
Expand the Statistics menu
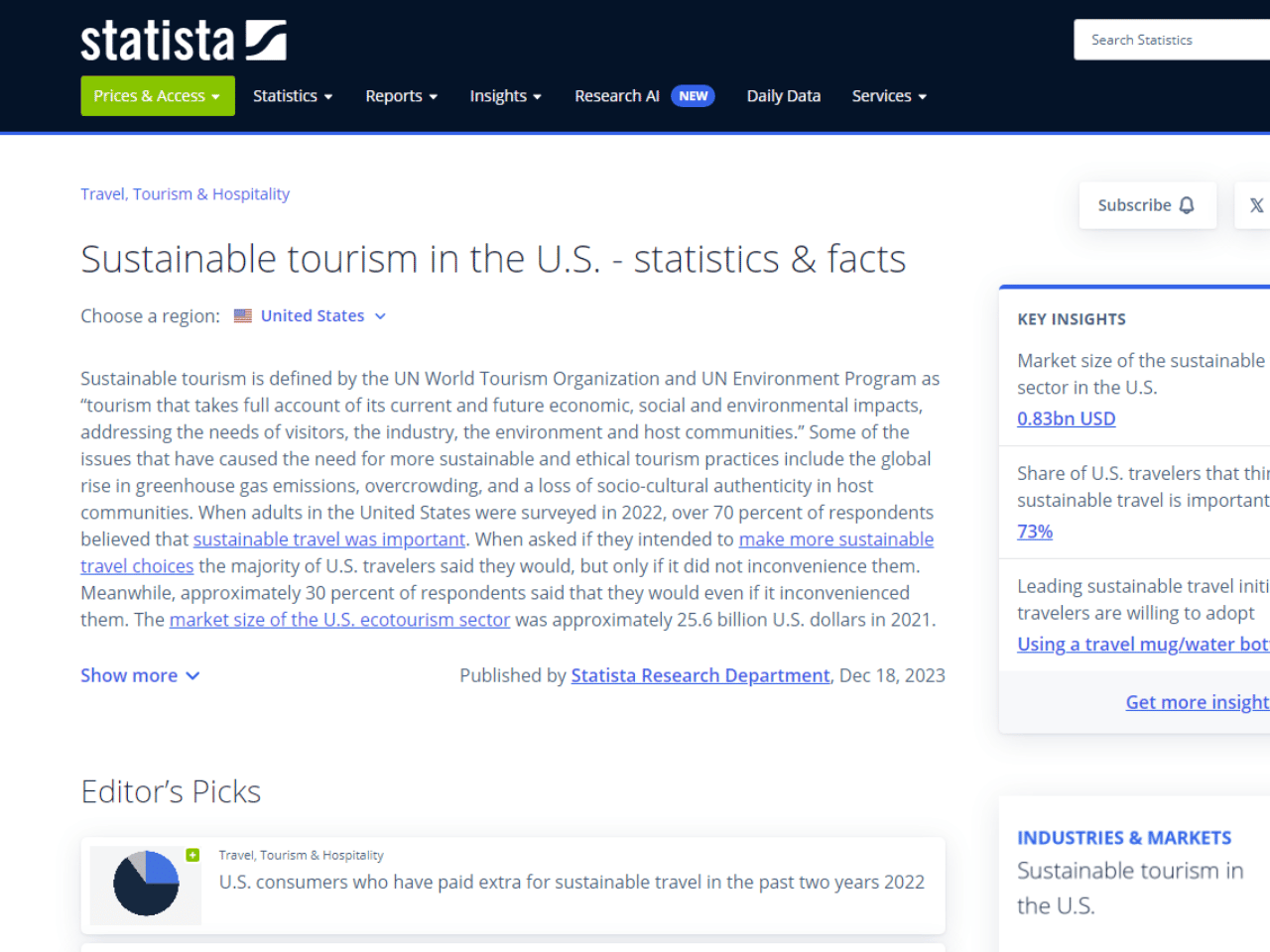[293, 96]
